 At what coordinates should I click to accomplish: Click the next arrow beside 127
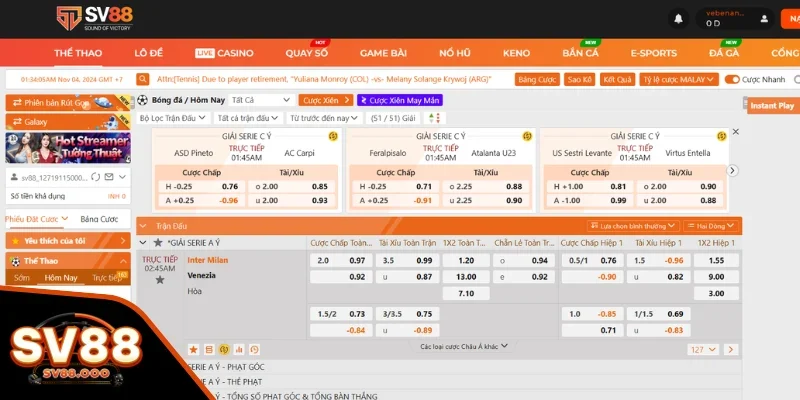(x=731, y=349)
